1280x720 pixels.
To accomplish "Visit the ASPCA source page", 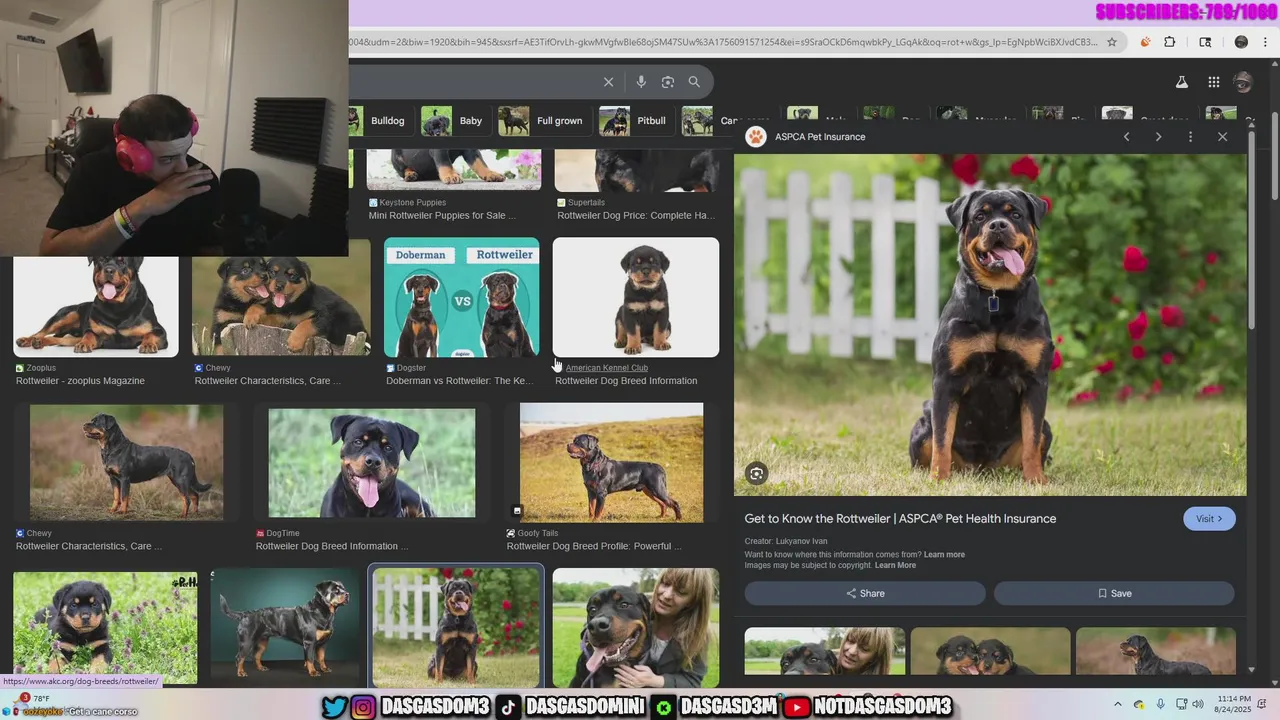I will click(1209, 519).
